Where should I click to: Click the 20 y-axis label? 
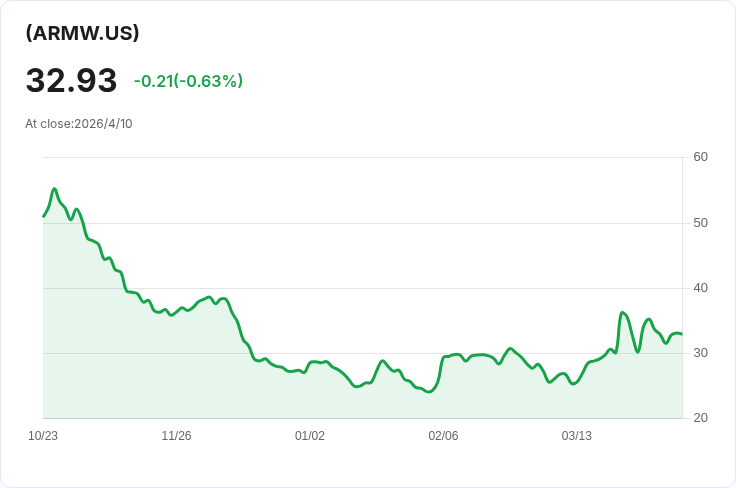(700, 418)
